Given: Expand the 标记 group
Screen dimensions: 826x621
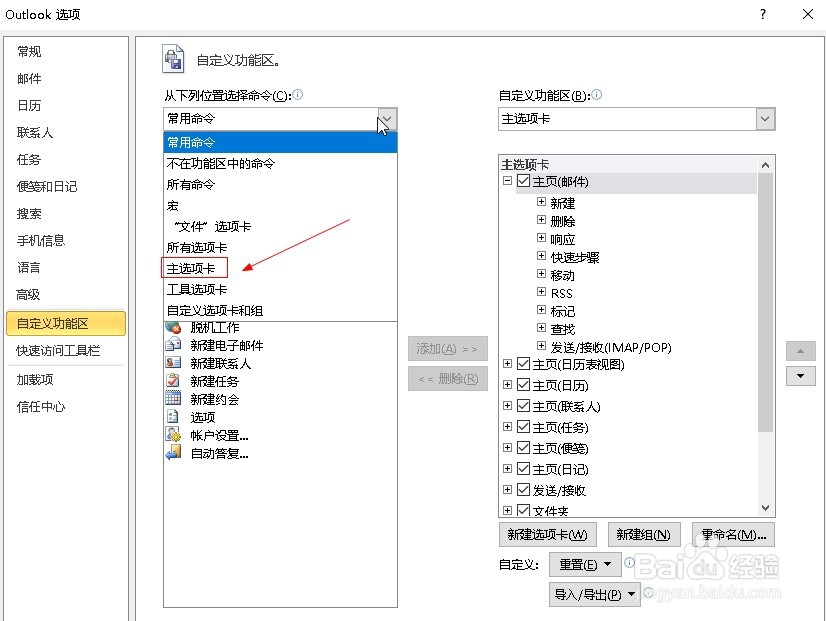Looking at the screenshot, I should click(x=541, y=309).
